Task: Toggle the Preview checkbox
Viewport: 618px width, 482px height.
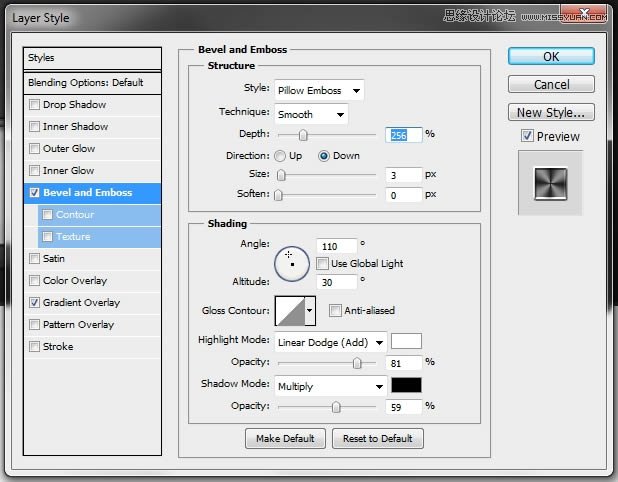Action: click(x=527, y=136)
